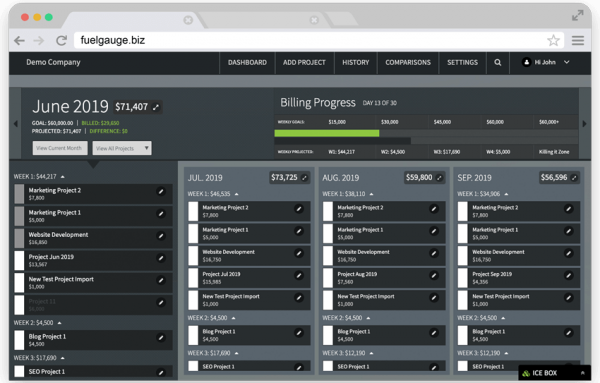Expand the June 2019 $71,407 total
600x383 pixels.
(156, 107)
